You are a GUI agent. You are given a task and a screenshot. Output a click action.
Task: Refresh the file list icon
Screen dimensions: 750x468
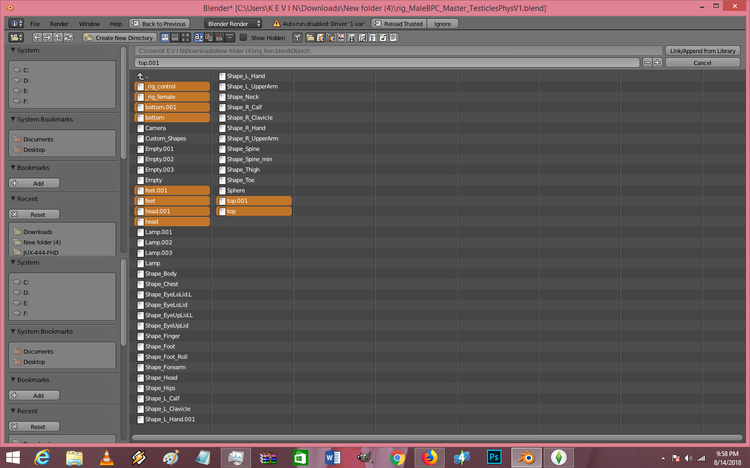(x=68, y=37)
